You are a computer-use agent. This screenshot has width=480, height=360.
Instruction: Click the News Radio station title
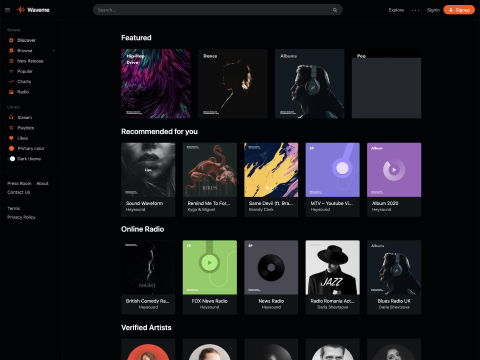point(271,301)
